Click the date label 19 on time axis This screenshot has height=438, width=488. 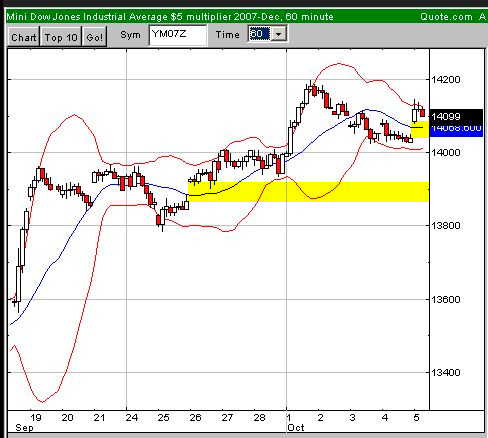point(36,418)
